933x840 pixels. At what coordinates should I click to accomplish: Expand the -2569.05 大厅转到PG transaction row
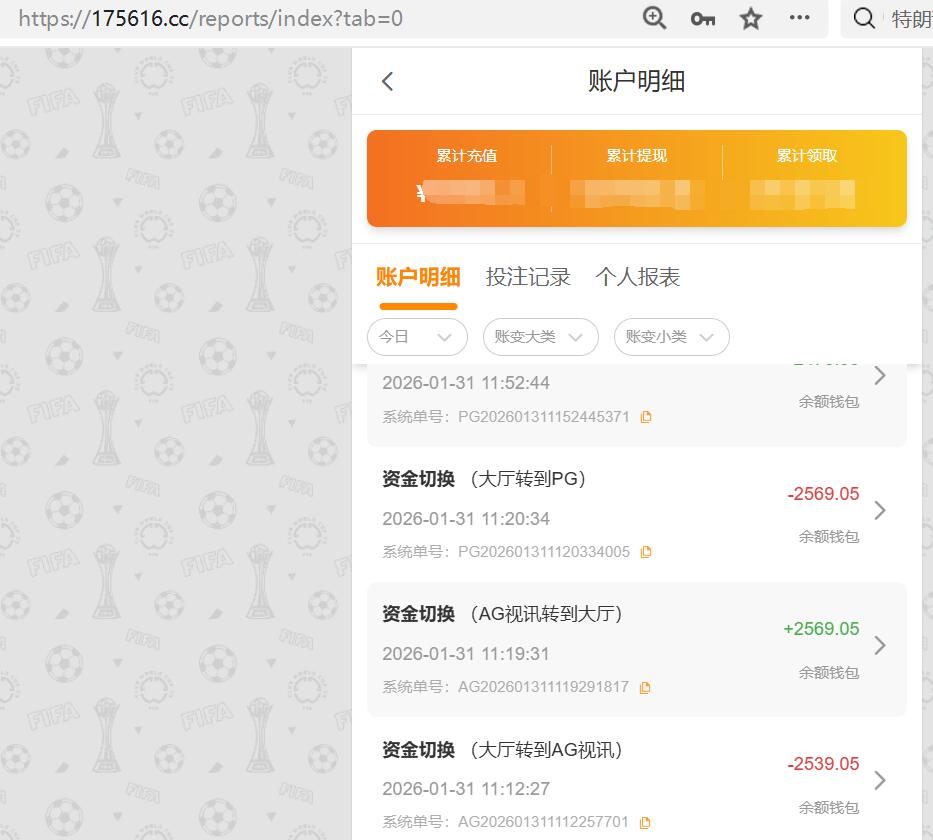(879, 510)
